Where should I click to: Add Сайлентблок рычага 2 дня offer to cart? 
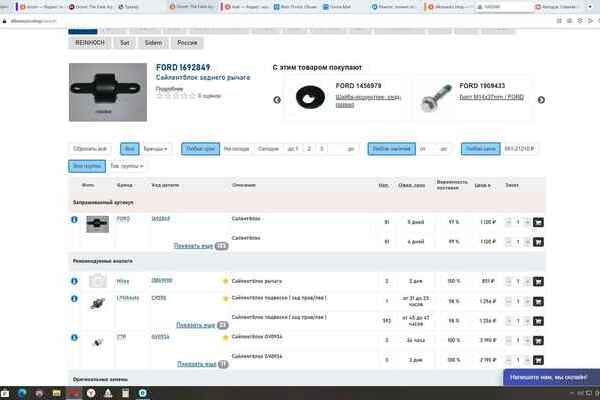[538, 282]
